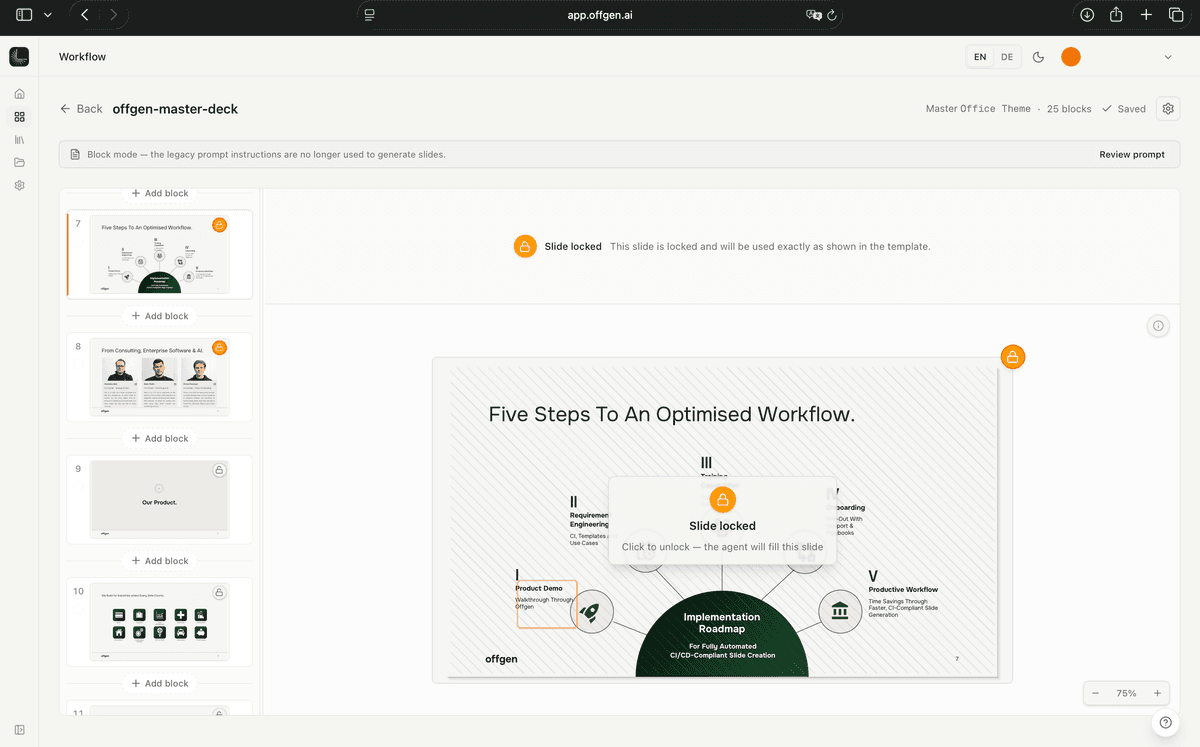Open deck settings gear next to Saved

pyautogui.click(x=1168, y=109)
